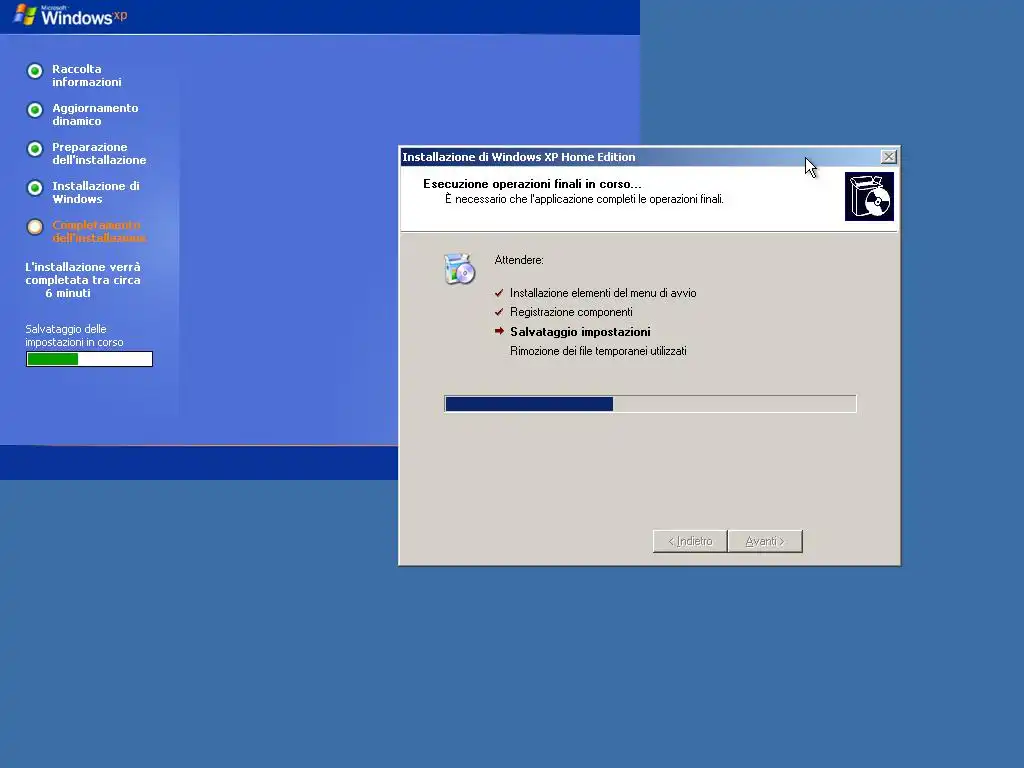Viewport: 1024px width, 768px height.
Task: Click the 'Attendere:' label
Action: click(x=519, y=260)
